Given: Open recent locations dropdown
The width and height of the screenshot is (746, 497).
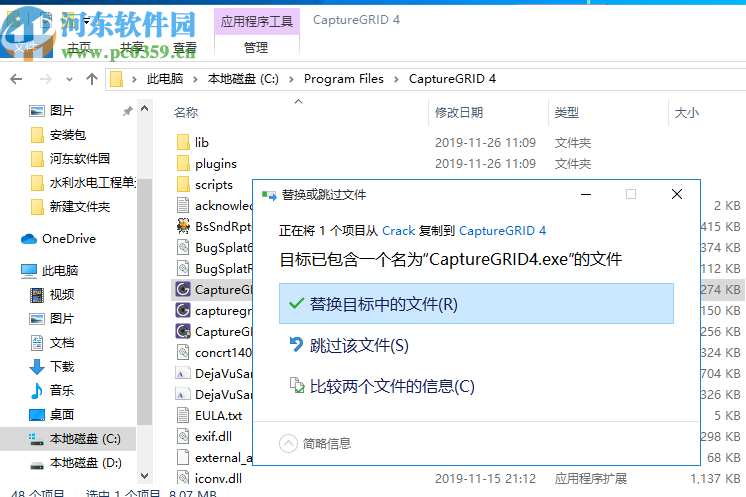Looking at the screenshot, I should click(69, 79).
